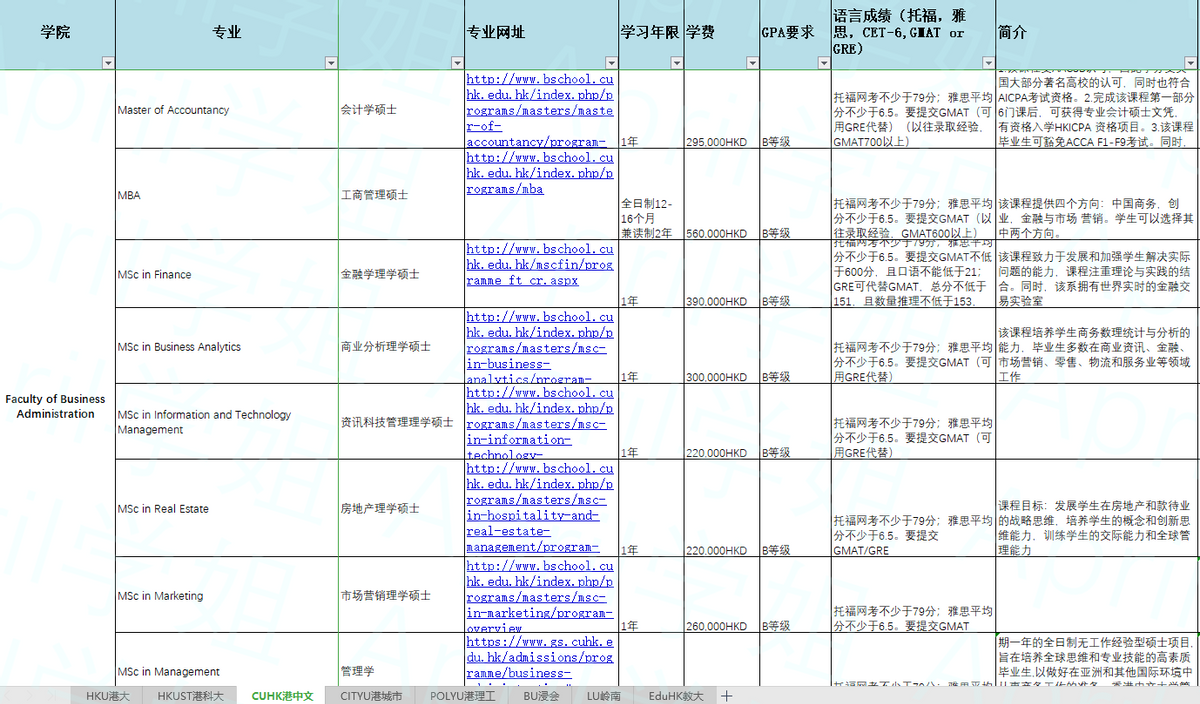Select the MSc in Business Analytics cell
Image resolution: width=1200 pixels, height=704 pixels.
point(179,347)
